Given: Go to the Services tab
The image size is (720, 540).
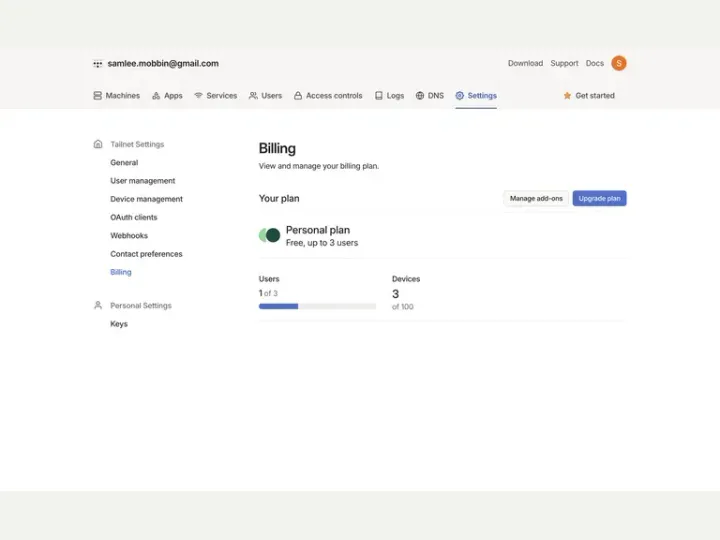Looking at the screenshot, I should tap(216, 96).
